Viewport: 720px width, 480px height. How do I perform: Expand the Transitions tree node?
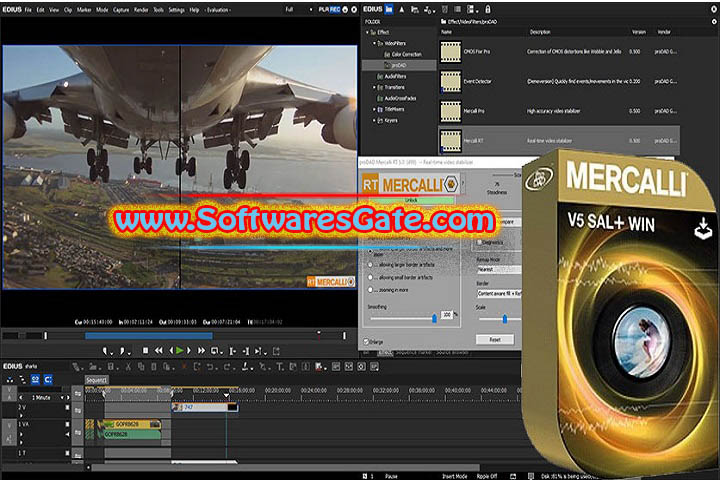point(374,87)
